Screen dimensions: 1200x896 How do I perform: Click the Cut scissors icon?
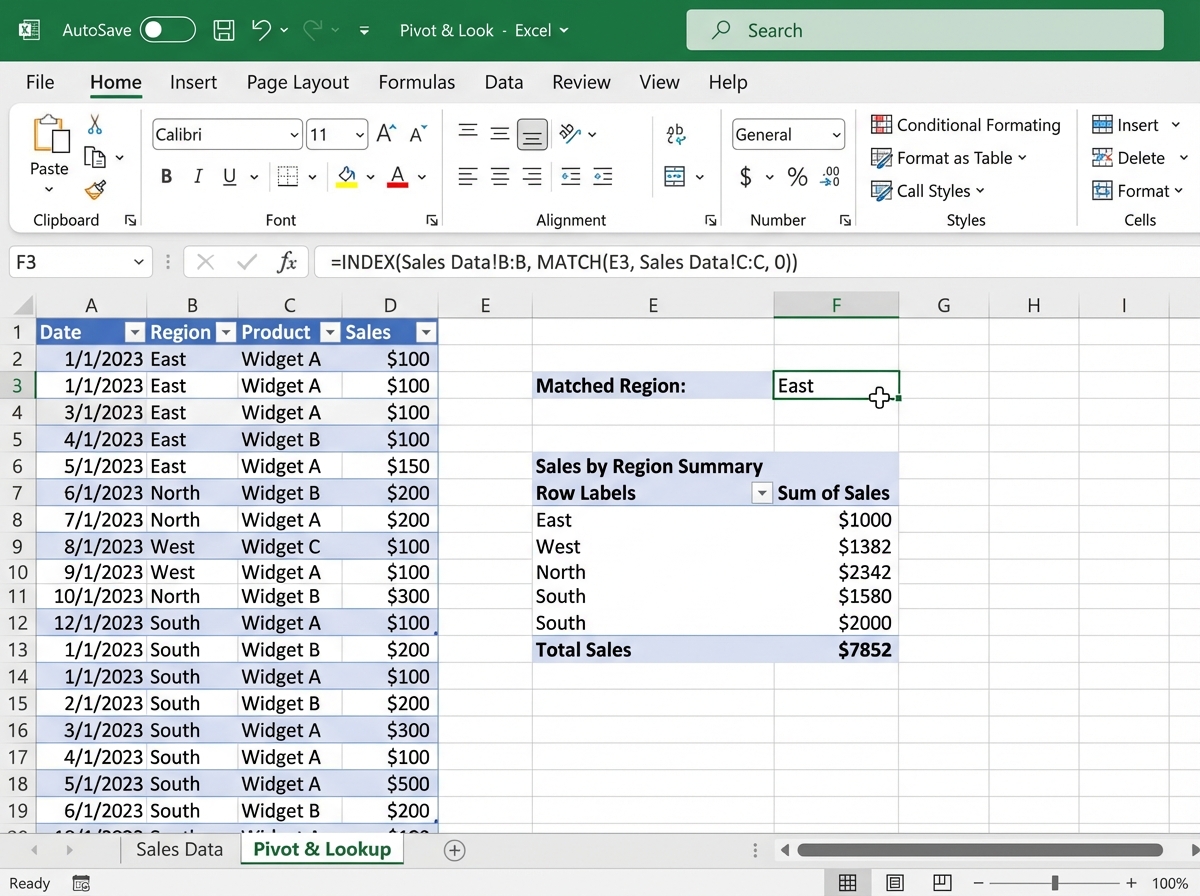pyautogui.click(x=95, y=125)
